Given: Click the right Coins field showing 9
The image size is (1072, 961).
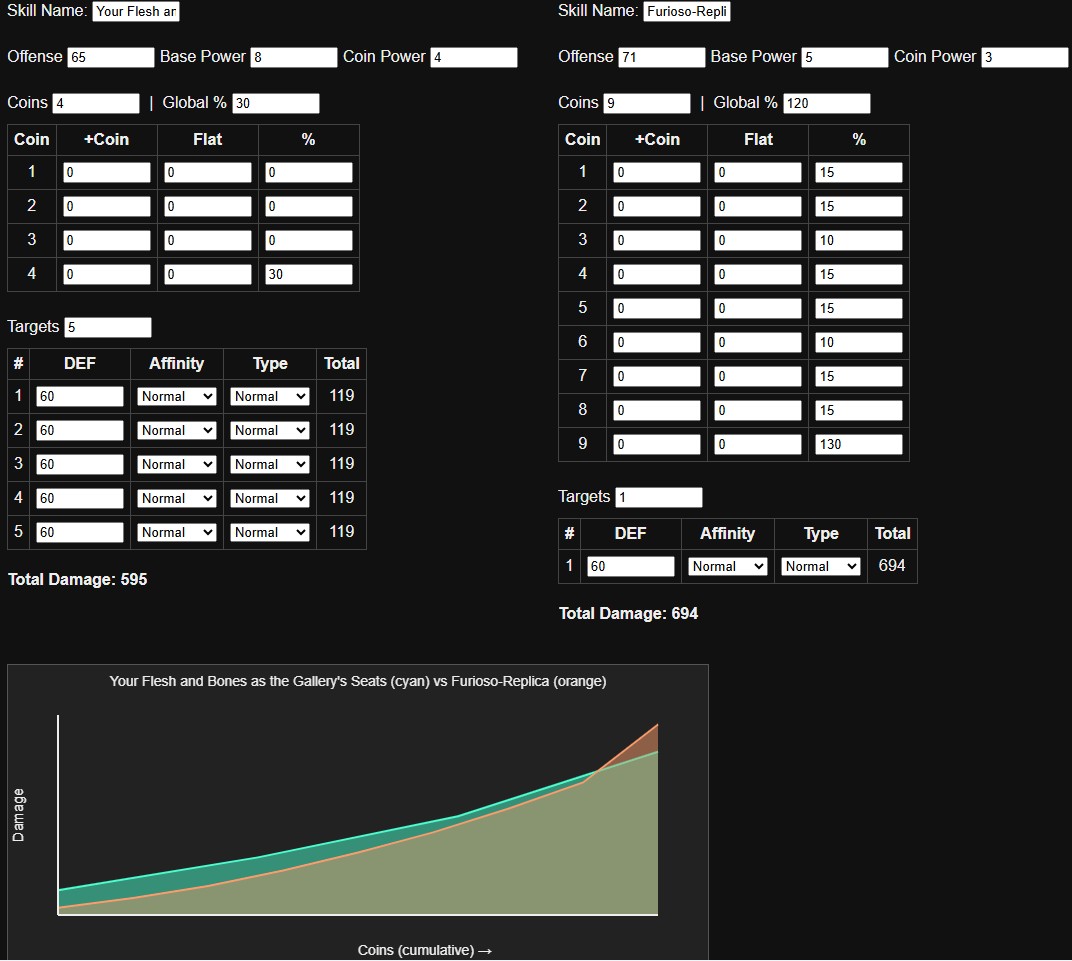Looking at the screenshot, I should click(647, 103).
